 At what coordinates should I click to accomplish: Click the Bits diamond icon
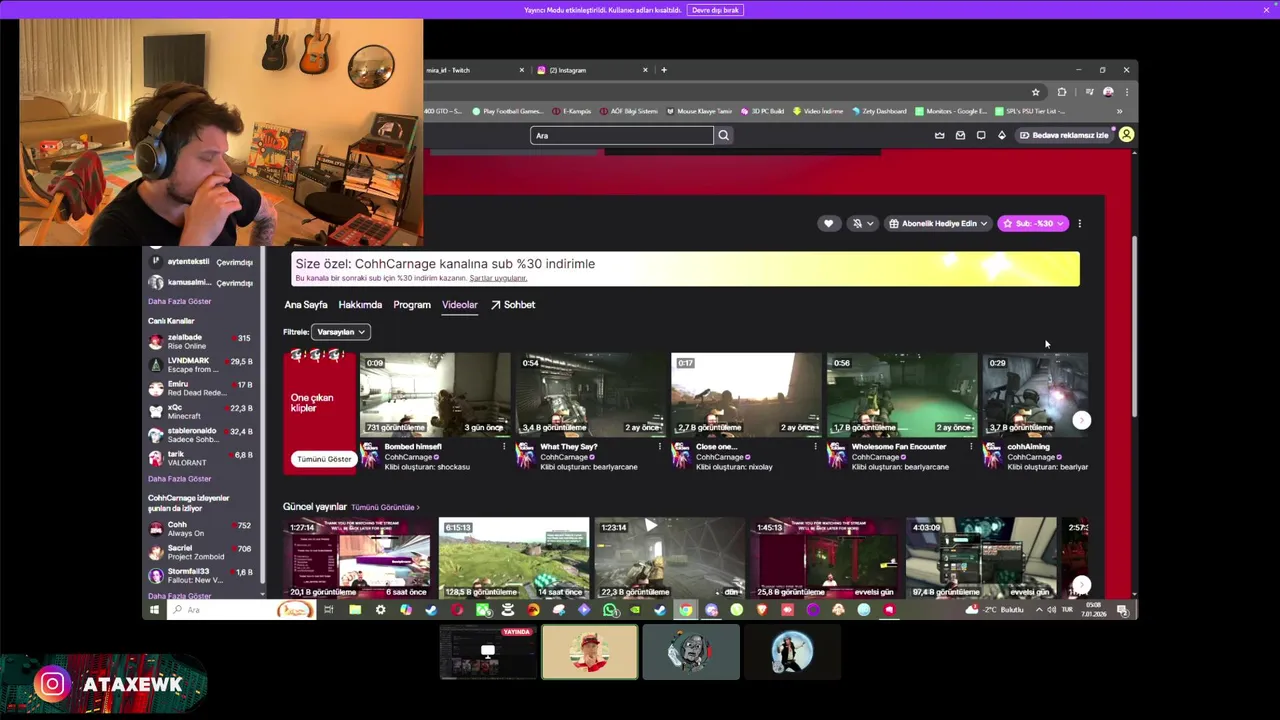[1002, 135]
